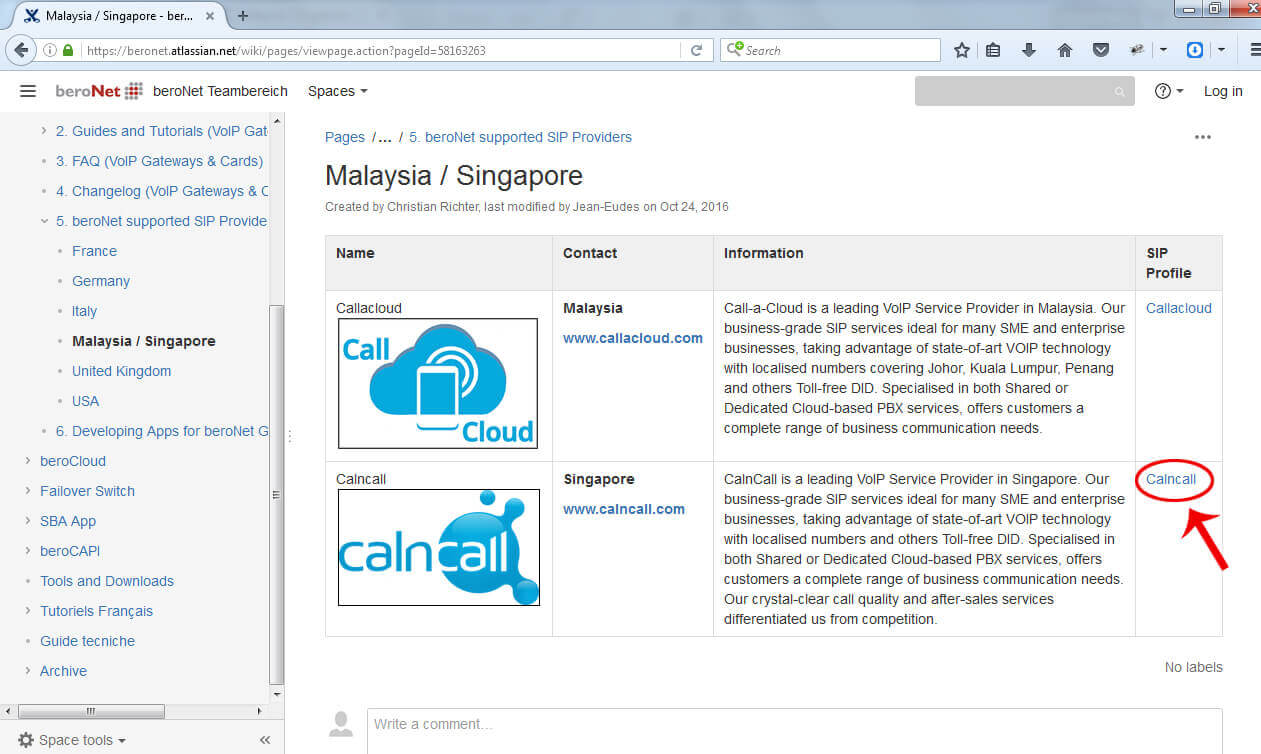The width and height of the screenshot is (1261, 754).
Task: Open the Spaces dropdown menu
Action: [338, 91]
